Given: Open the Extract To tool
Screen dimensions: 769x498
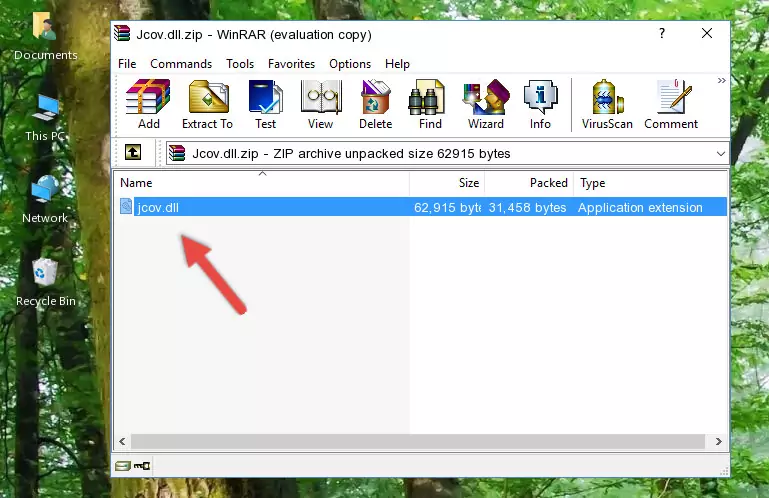Looking at the screenshot, I should pos(207,105).
